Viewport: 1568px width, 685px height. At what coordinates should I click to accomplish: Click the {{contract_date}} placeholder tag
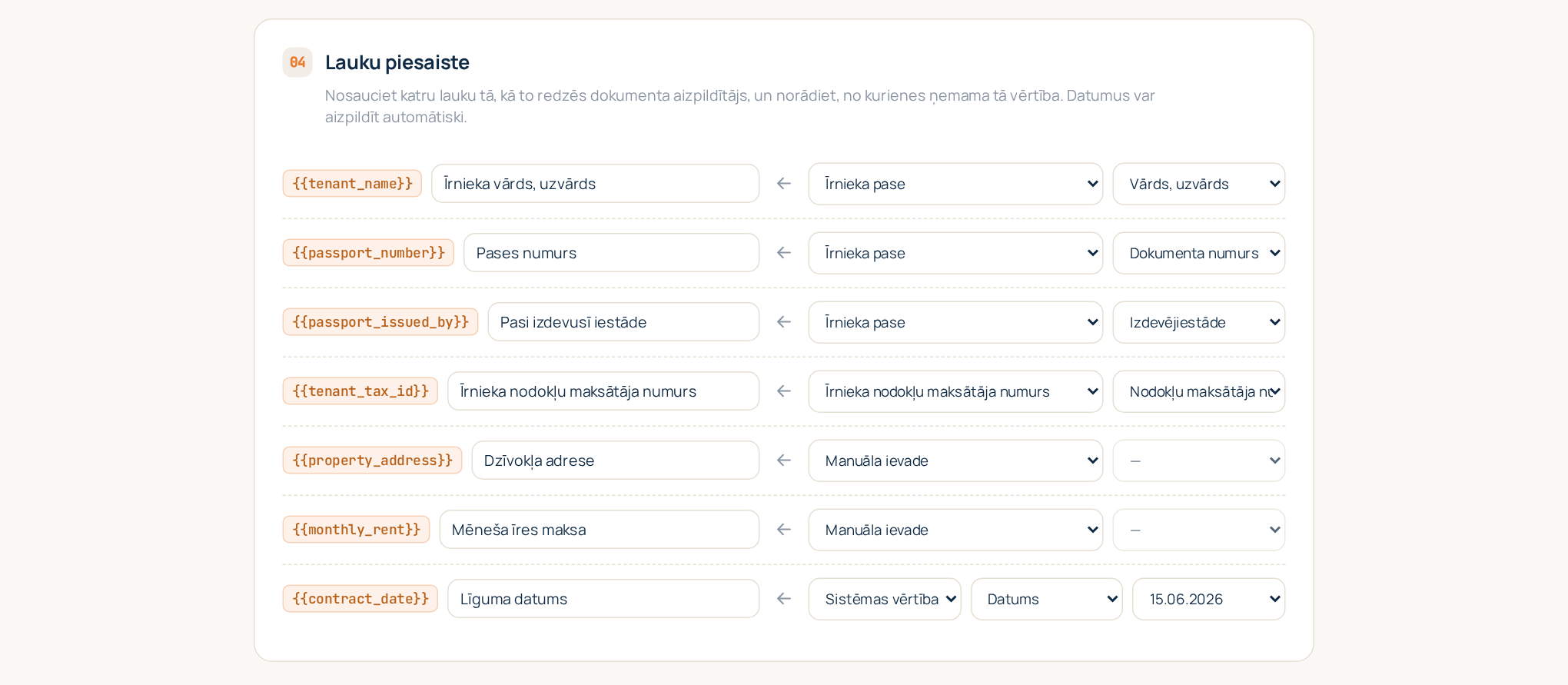coord(360,599)
